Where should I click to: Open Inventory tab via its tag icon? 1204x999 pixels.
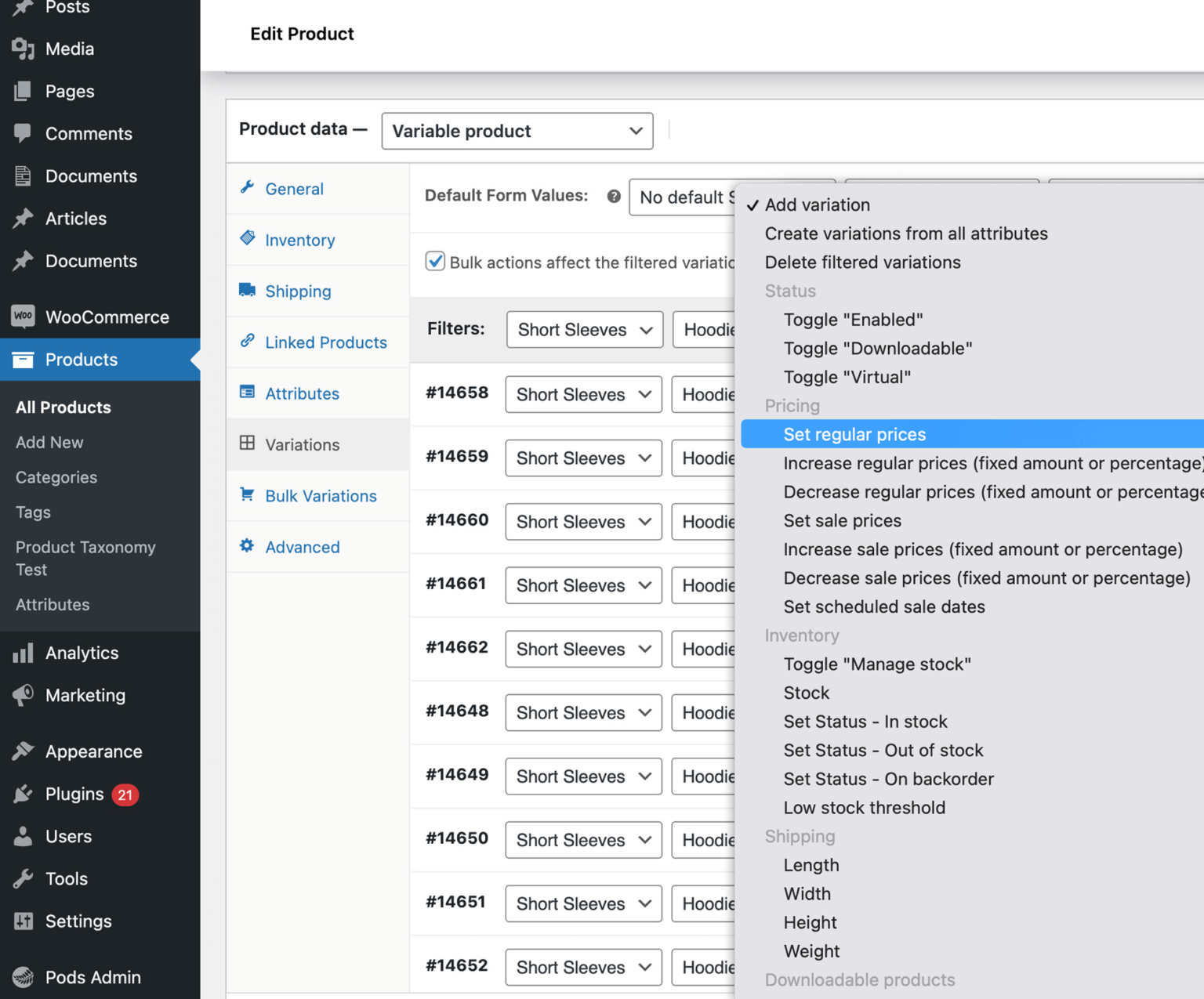coord(247,240)
